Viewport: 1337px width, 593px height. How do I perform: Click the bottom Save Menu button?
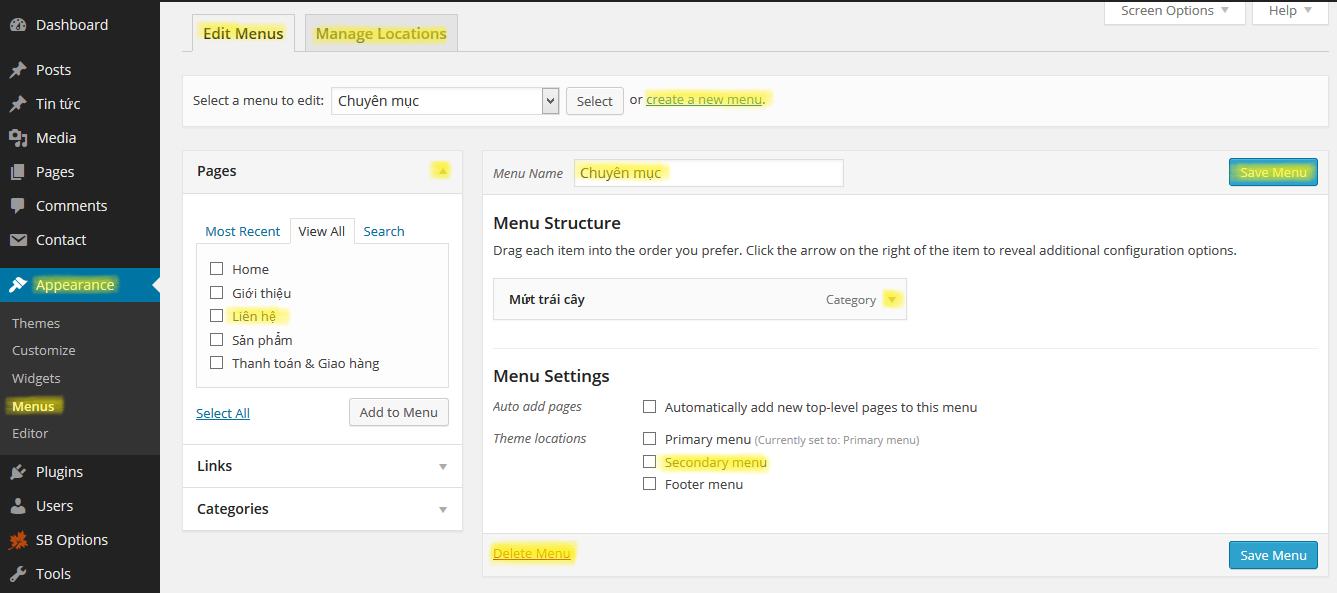coord(1273,555)
